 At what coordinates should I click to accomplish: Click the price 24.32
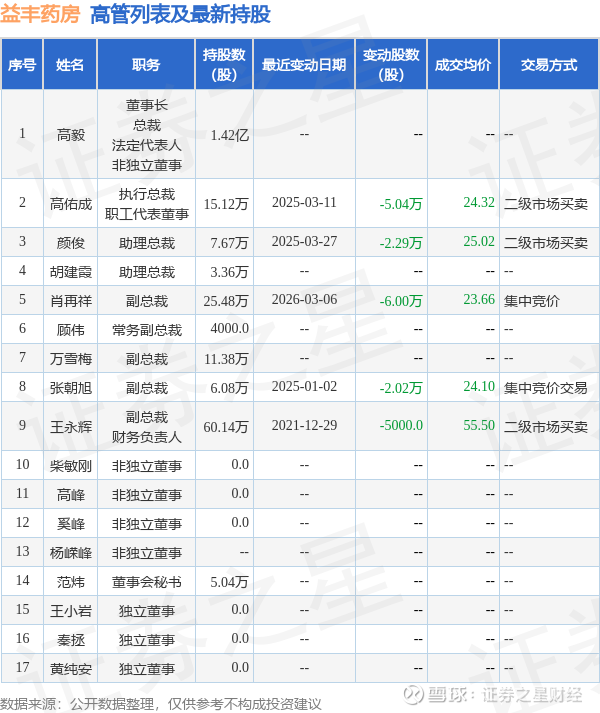479,202
